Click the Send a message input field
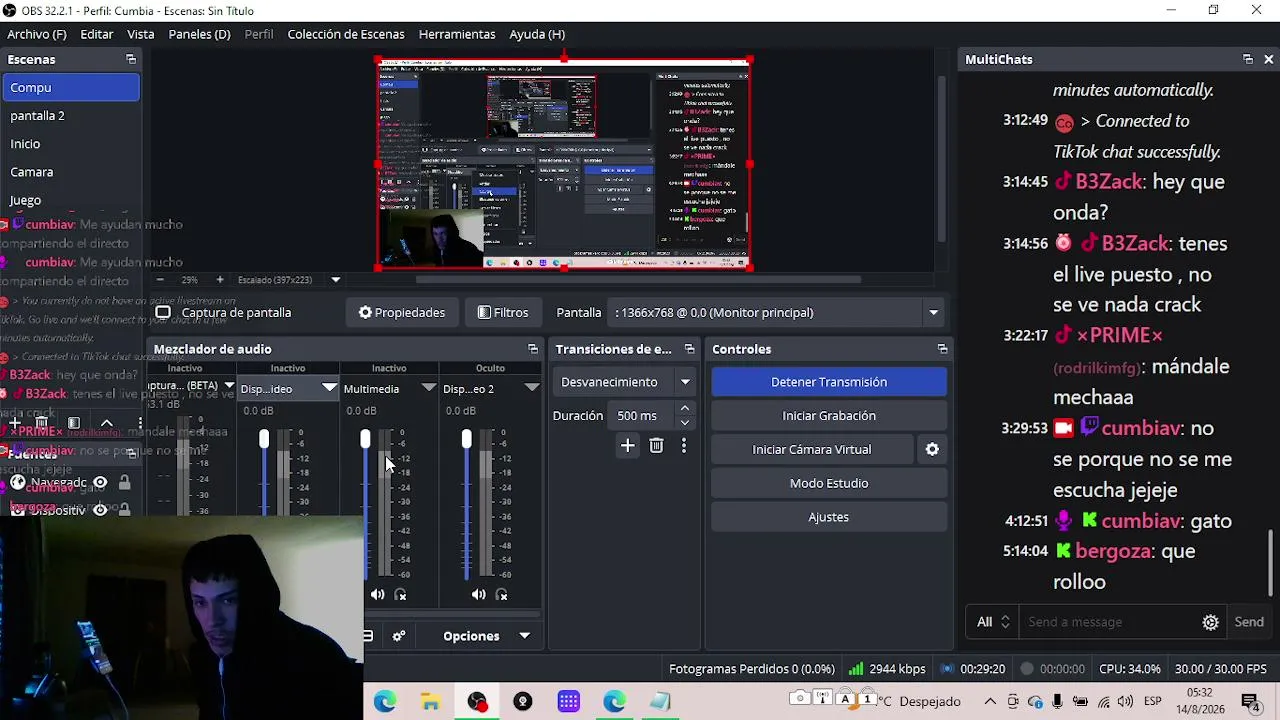Viewport: 1280px width, 720px height. point(1110,622)
